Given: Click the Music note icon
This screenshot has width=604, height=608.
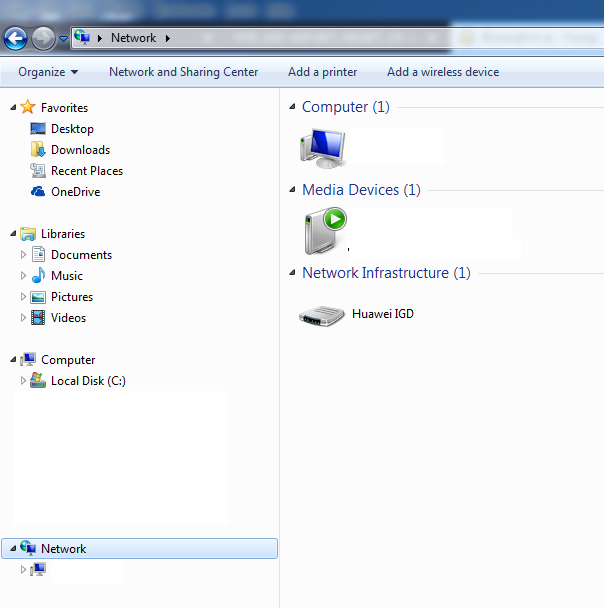Looking at the screenshot, I should click(x=38, y=275).
